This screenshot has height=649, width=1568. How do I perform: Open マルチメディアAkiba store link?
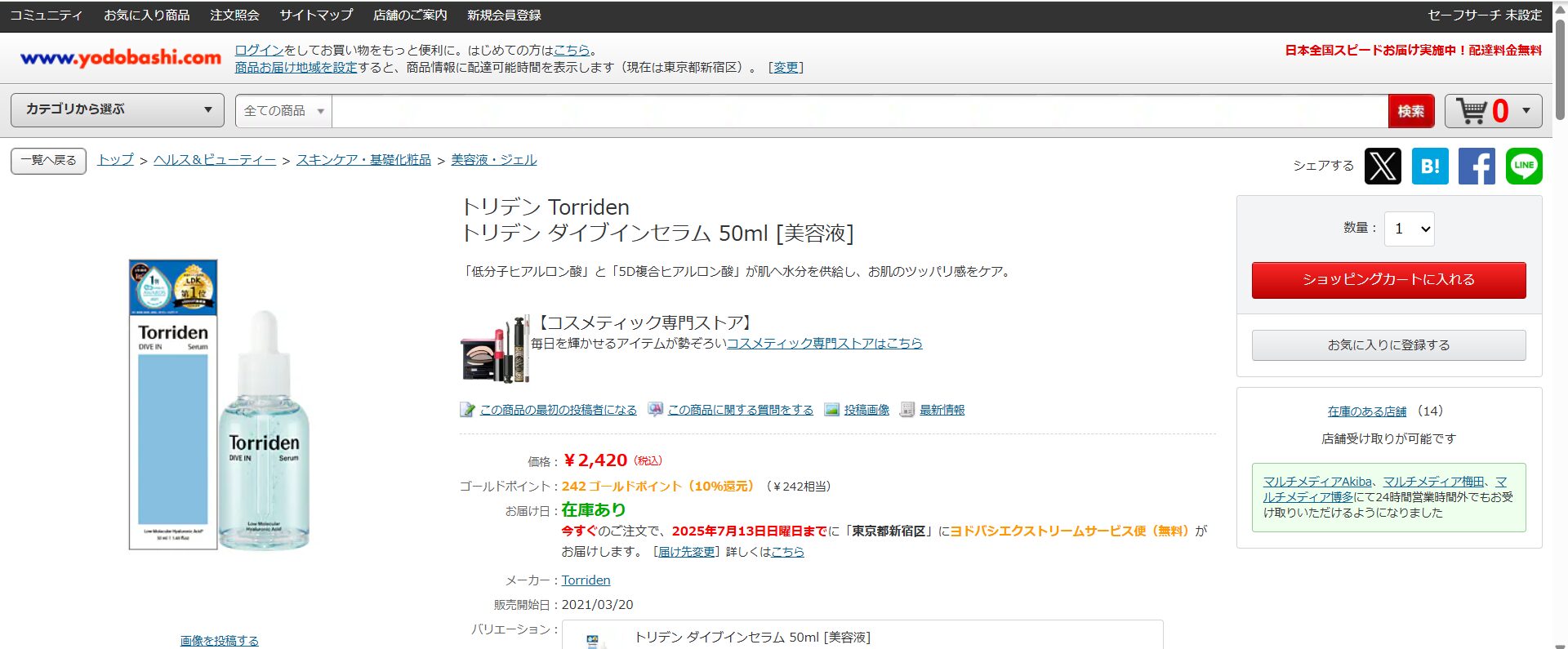pyautogui.click(x=1317, y=482)
